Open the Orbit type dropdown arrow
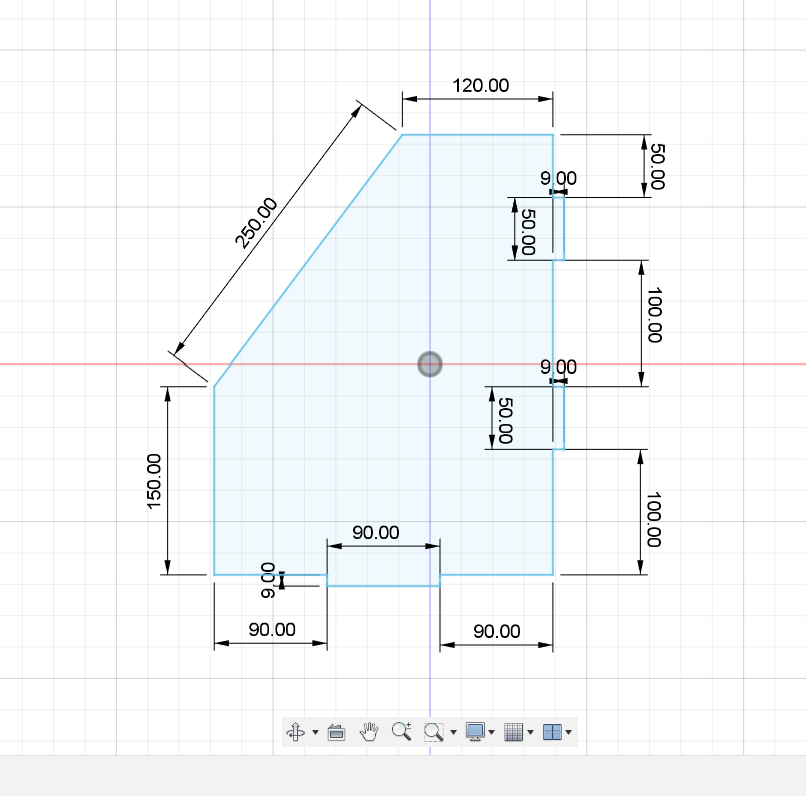 point(315,732)
